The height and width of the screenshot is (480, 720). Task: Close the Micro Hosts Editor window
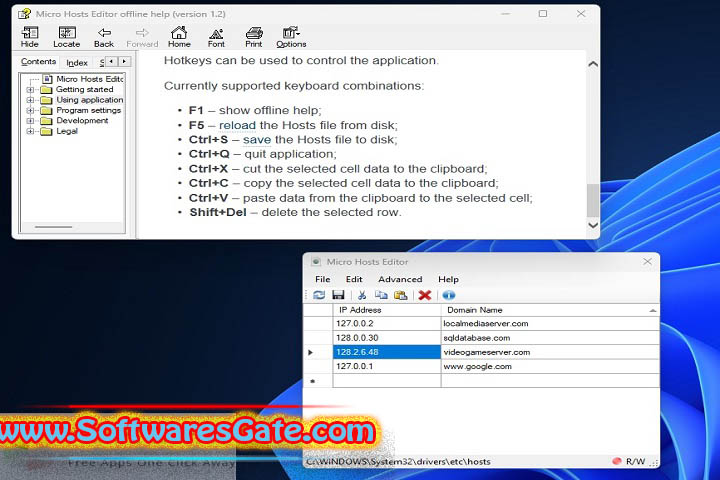click(647, 261)
